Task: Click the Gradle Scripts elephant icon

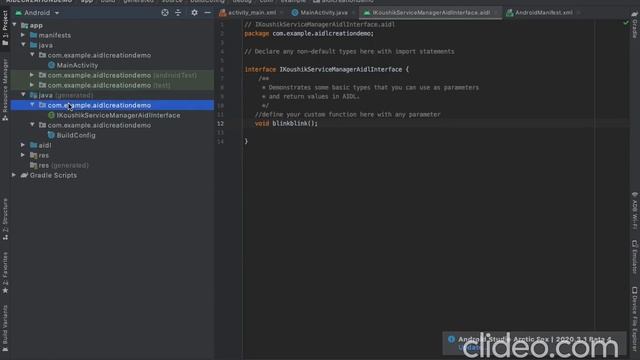Action: coord(24,175)
